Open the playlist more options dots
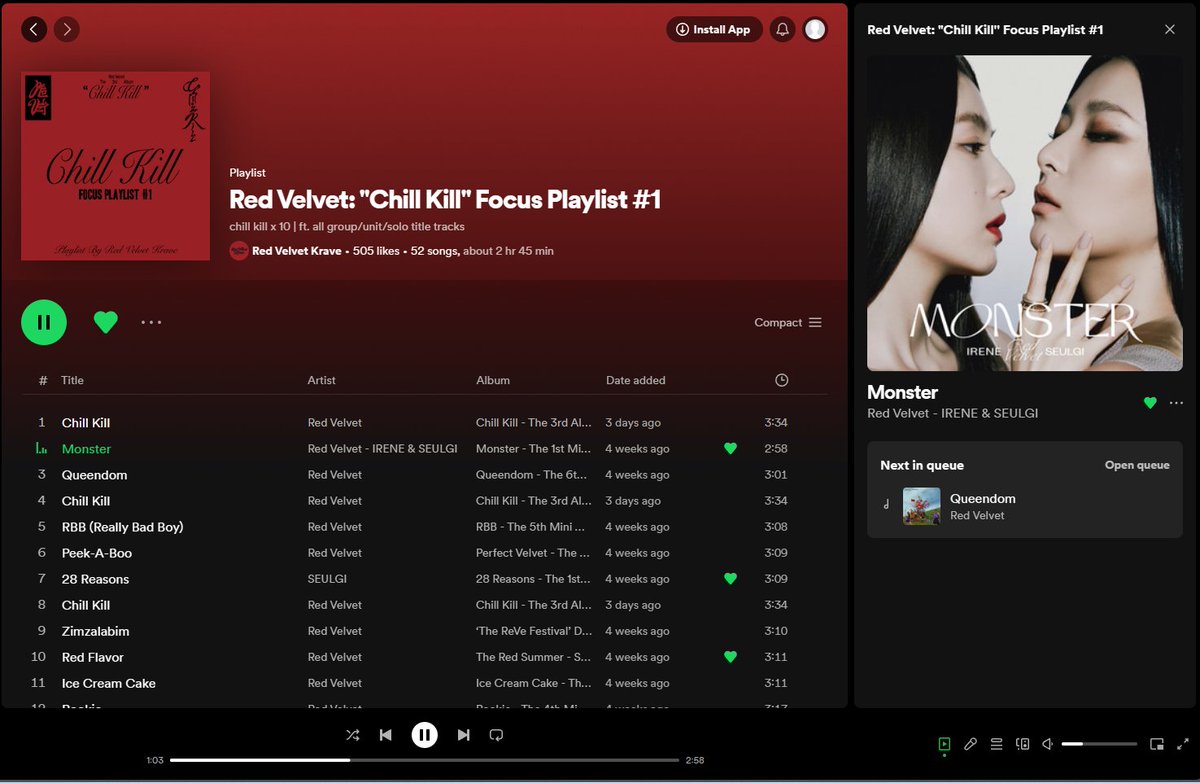Image resolution: width=1200 pixels, height=783 pixels. coord(151,322)
